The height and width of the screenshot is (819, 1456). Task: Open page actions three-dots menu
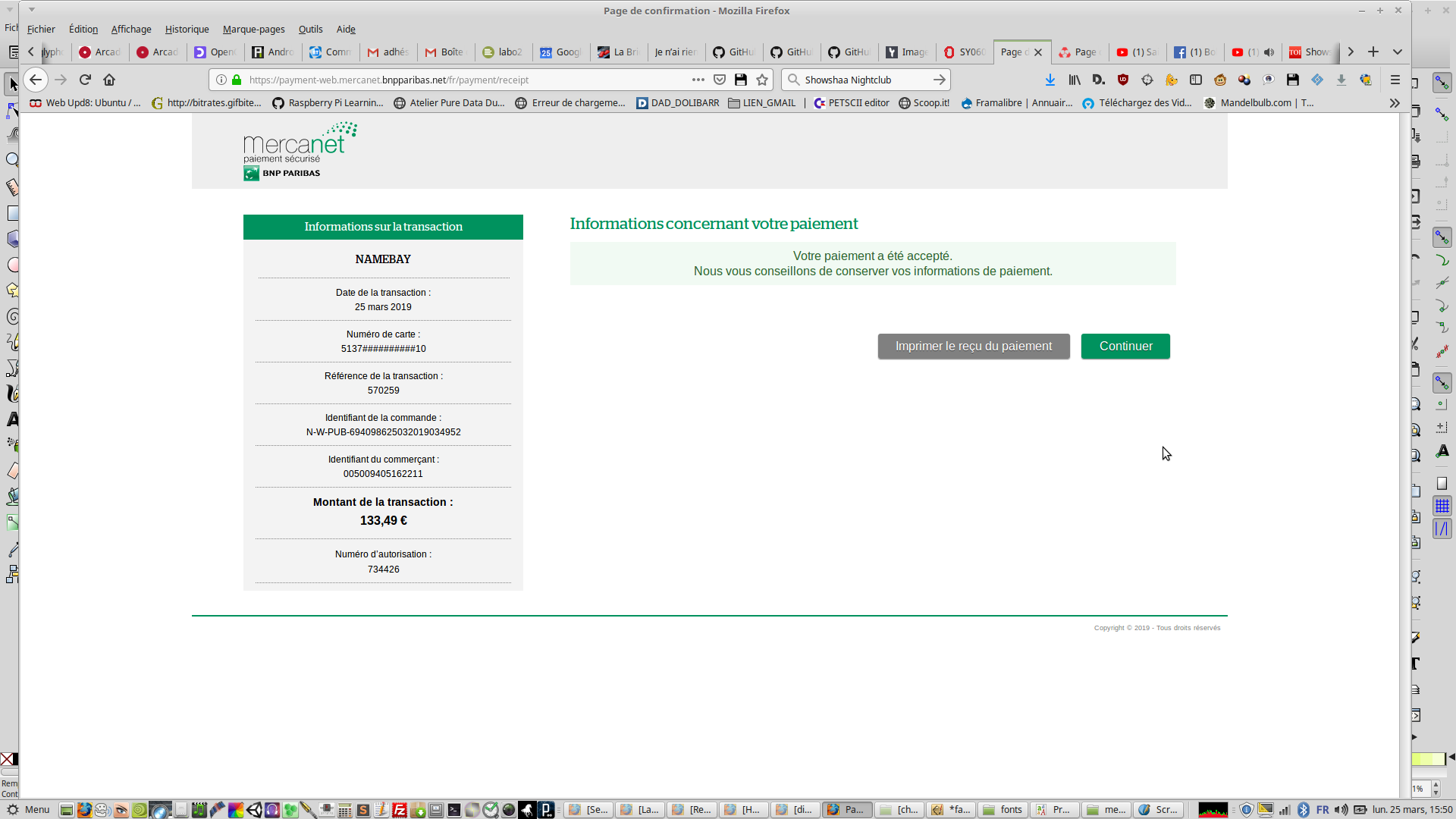(698, 80)
